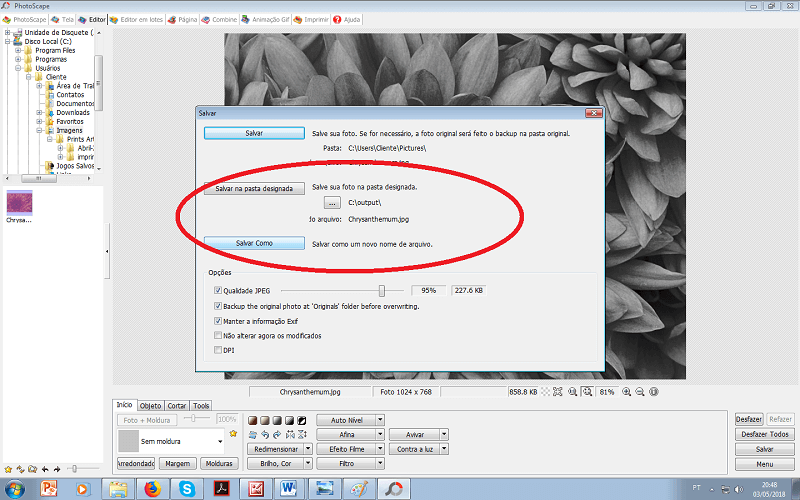Uncheck Manter a informação Exif

218,321
